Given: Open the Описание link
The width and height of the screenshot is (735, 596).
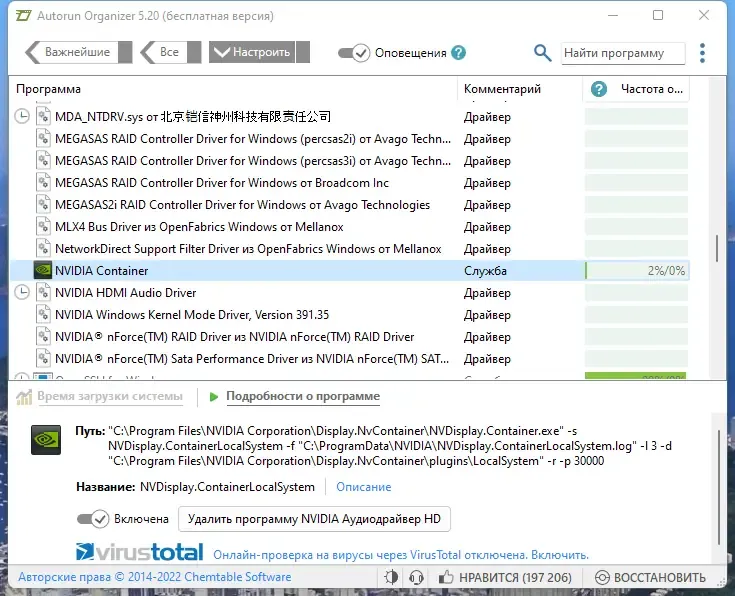Looking at the screenshot, I should pos(363,487).
